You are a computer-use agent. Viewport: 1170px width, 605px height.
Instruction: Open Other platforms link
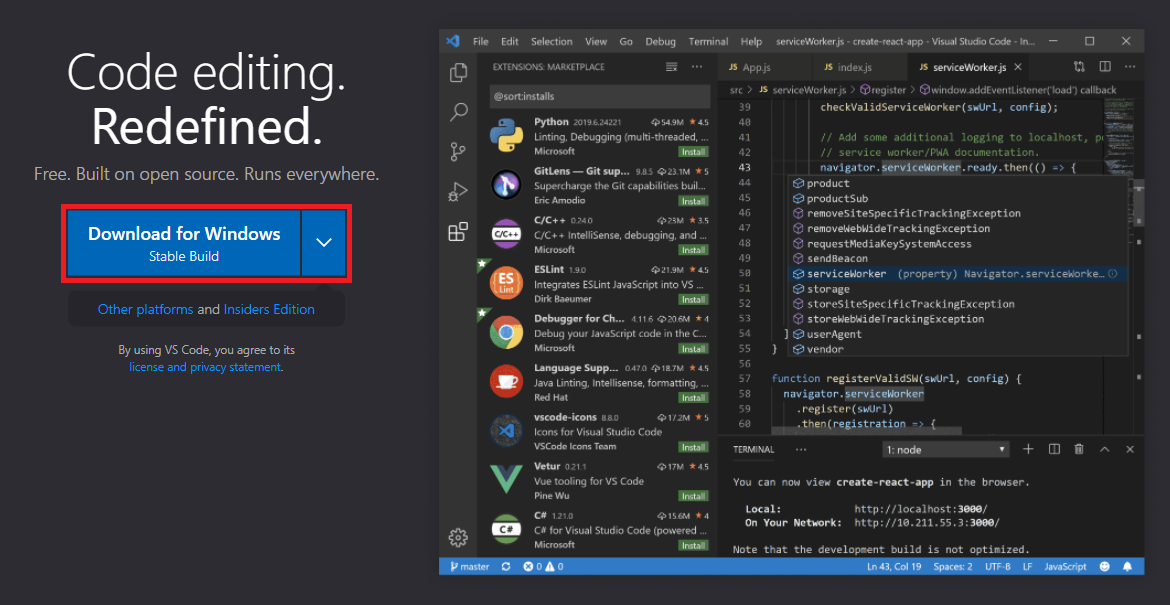click(146, 309)
